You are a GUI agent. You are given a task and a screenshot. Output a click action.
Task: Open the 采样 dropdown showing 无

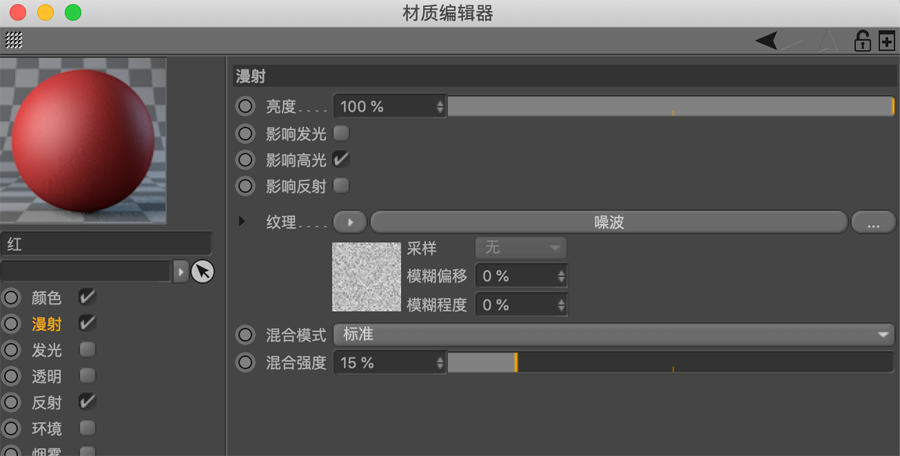521,248
